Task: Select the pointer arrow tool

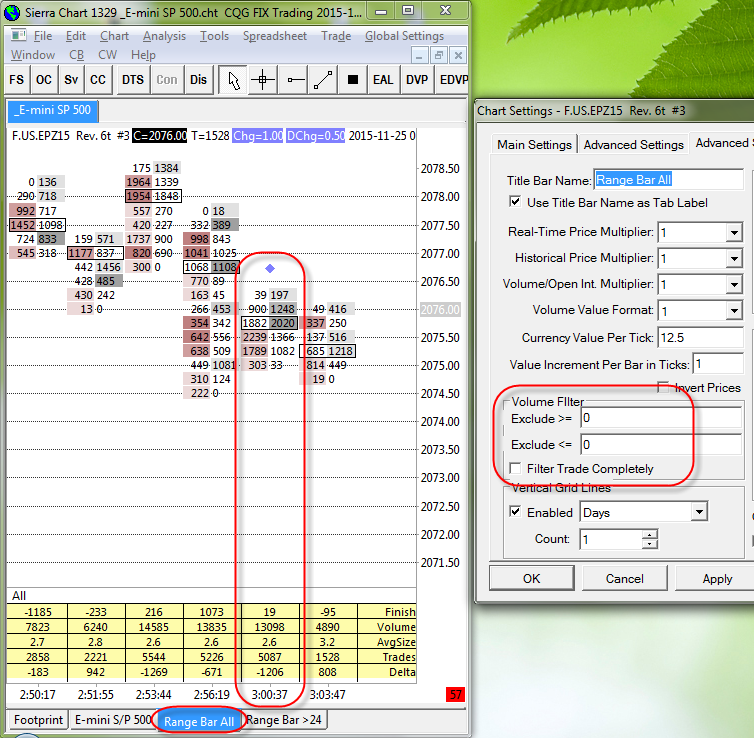Action: pyautogui.click(x=233, y=80)
